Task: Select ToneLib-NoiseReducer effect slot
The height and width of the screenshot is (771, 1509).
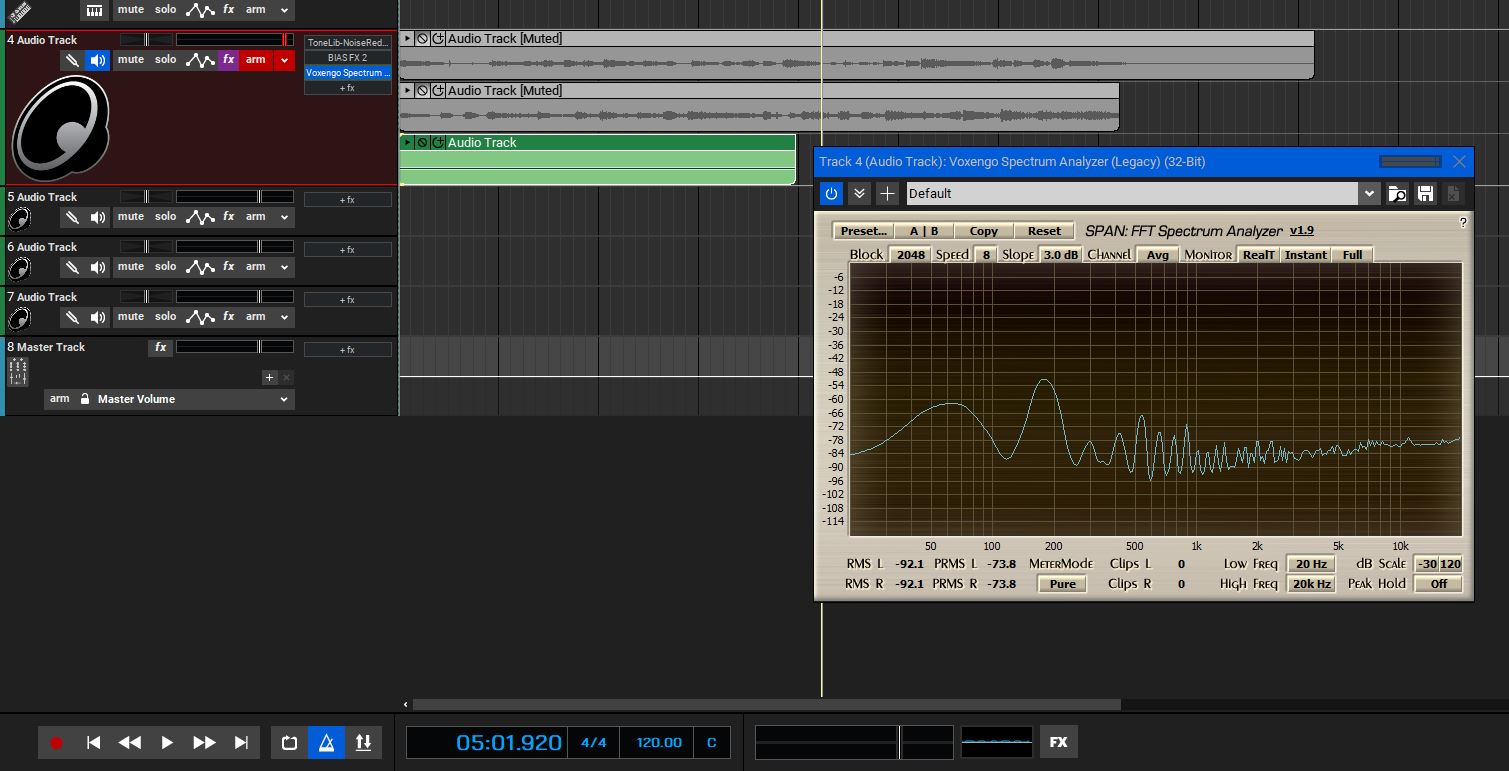Action: coord(348,43)
